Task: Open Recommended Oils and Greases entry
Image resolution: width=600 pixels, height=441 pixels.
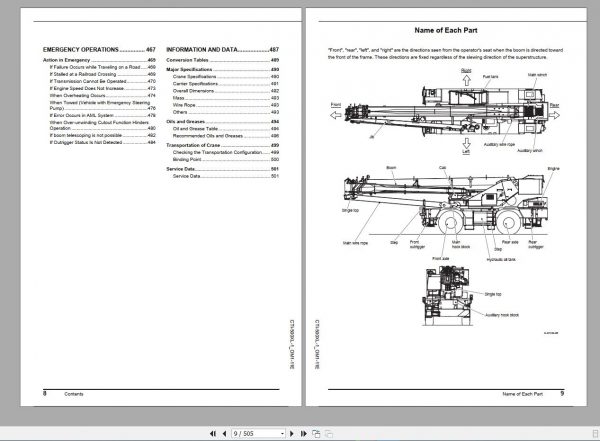Action: (226, 136)
